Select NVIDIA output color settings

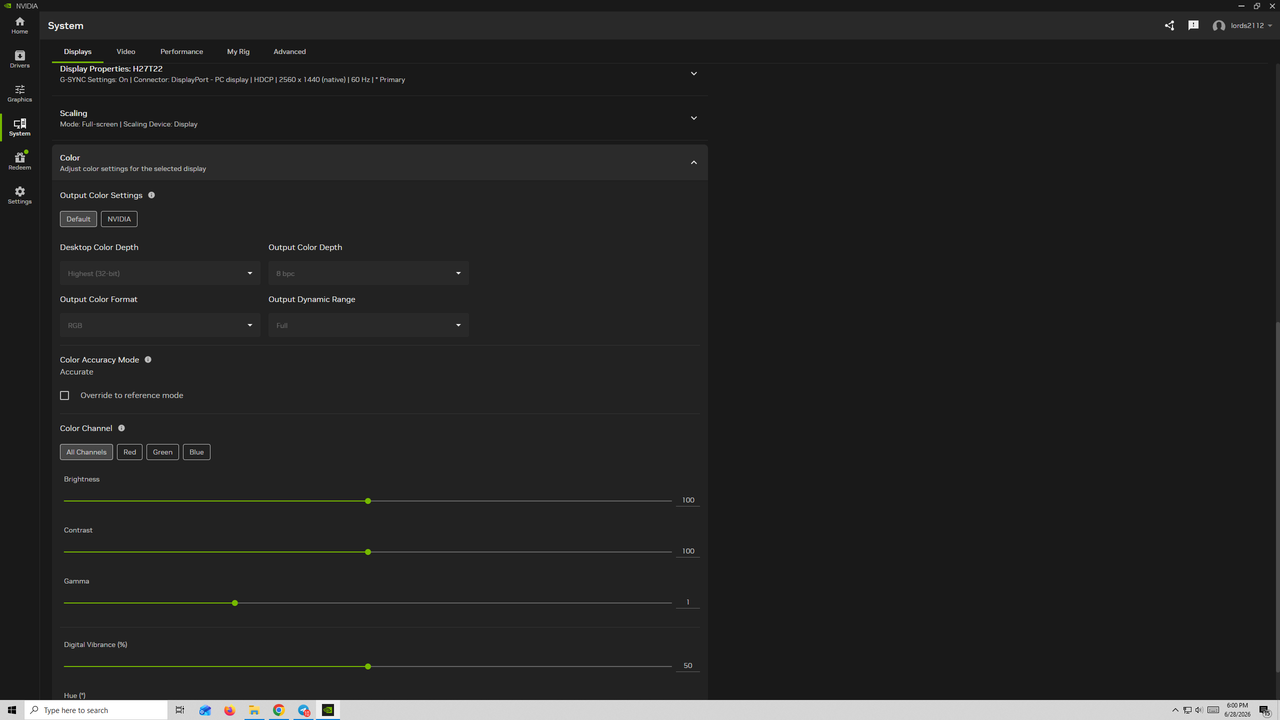pos(119,219)
